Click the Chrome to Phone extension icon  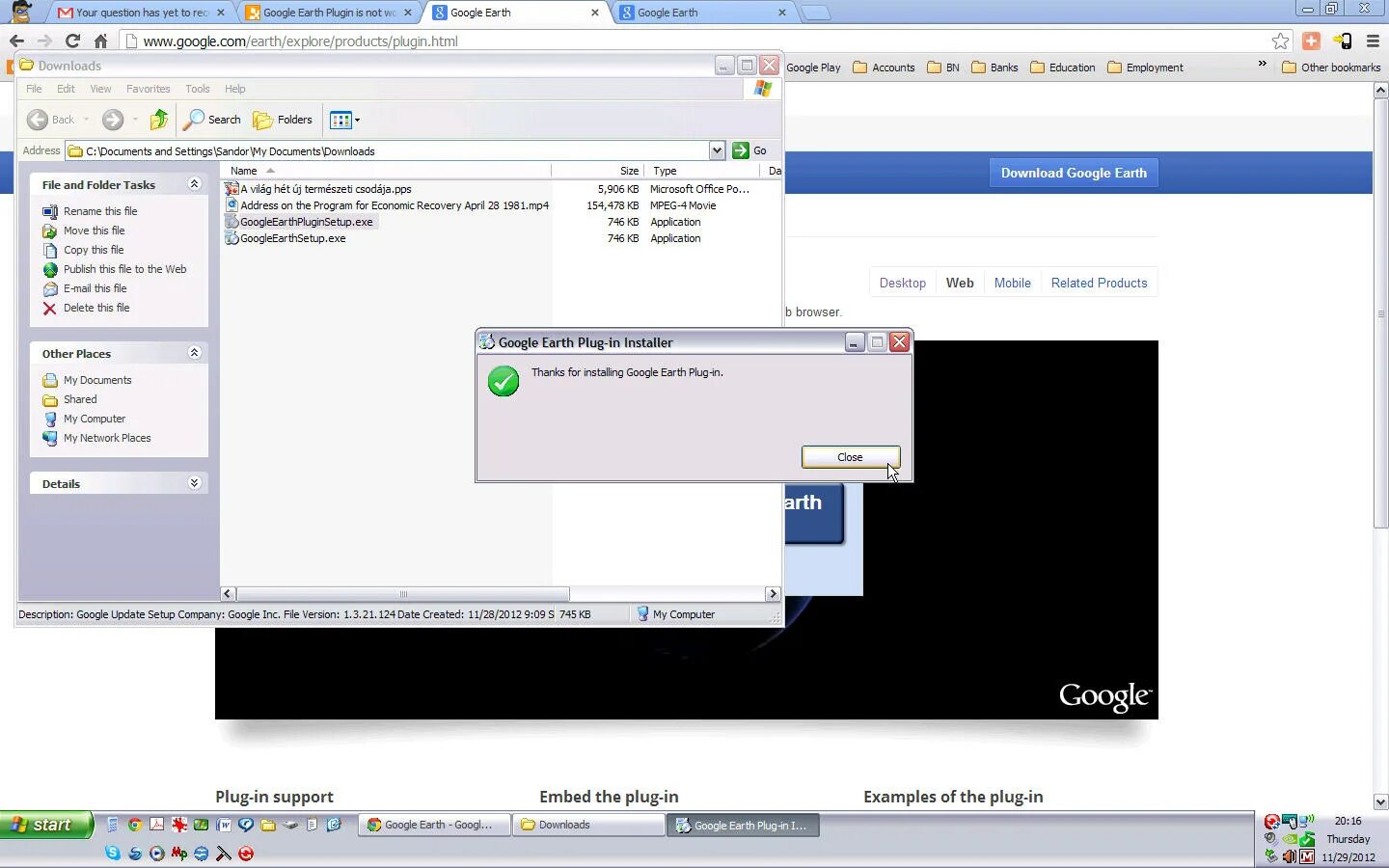[x=1342, y=41]
